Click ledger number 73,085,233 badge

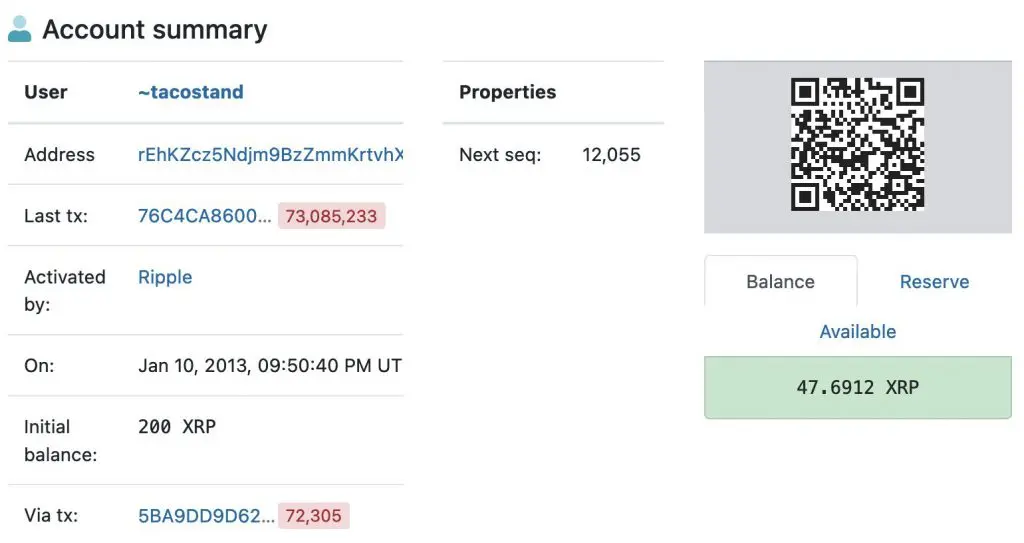click(331, 216)
